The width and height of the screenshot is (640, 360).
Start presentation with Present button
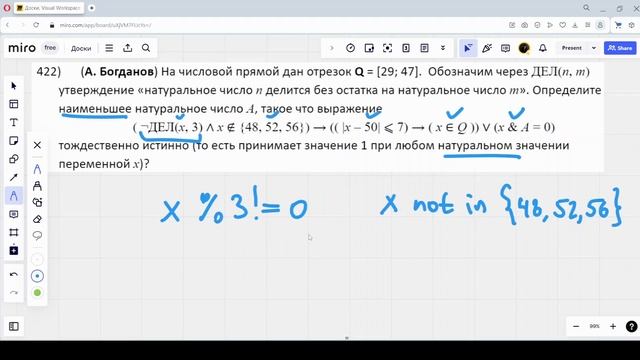(x=571, y=48)
